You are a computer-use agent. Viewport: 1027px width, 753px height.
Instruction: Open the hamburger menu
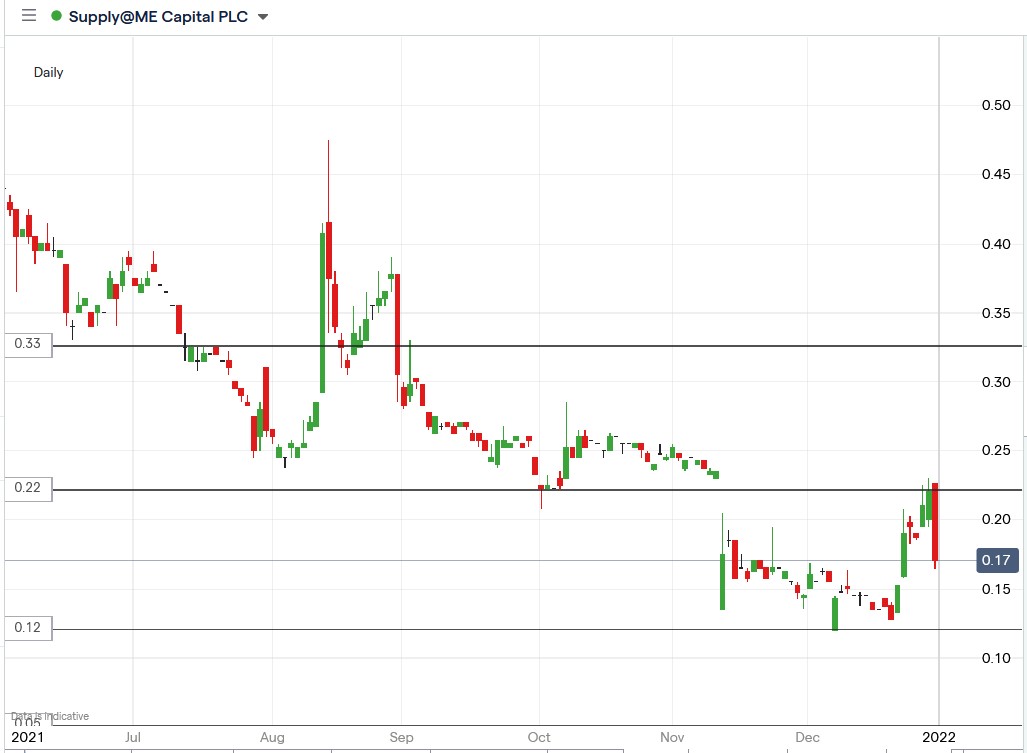(x=27, y=16)
